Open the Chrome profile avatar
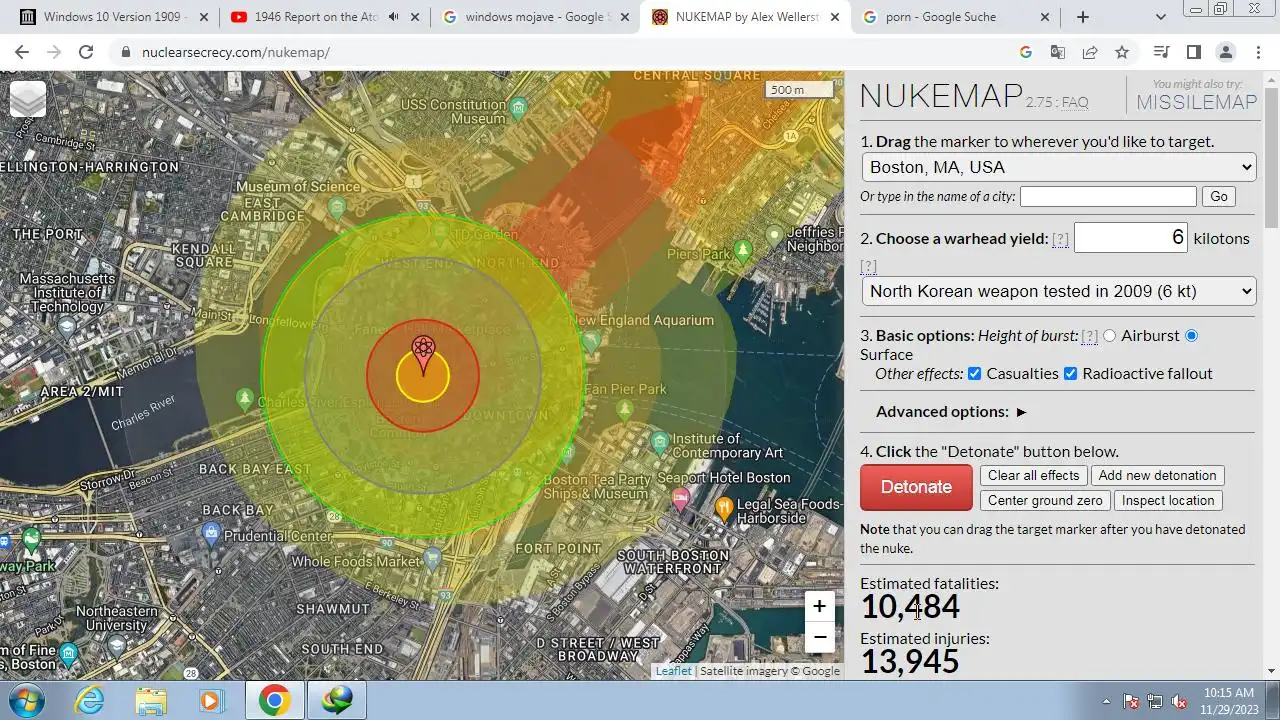This screenshot has width=1280, height=720. tap(1225, 52)
